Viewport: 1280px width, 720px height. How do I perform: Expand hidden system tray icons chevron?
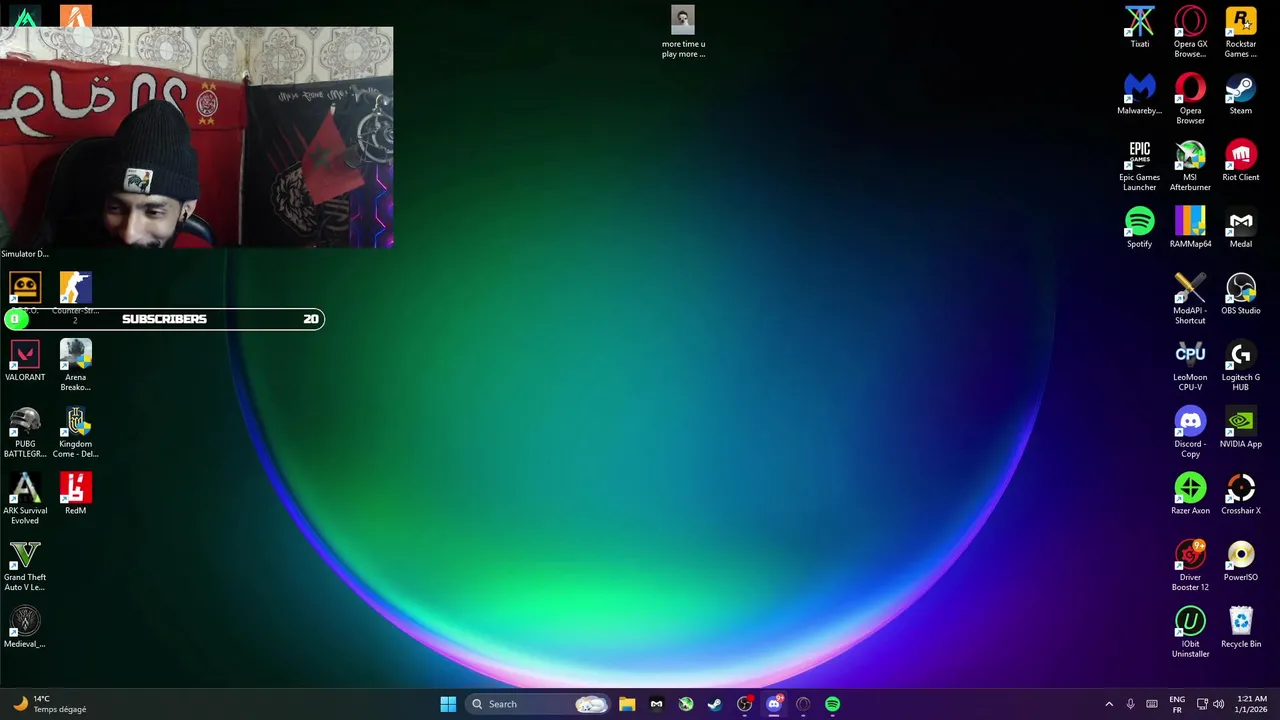tap(1108, 704)
